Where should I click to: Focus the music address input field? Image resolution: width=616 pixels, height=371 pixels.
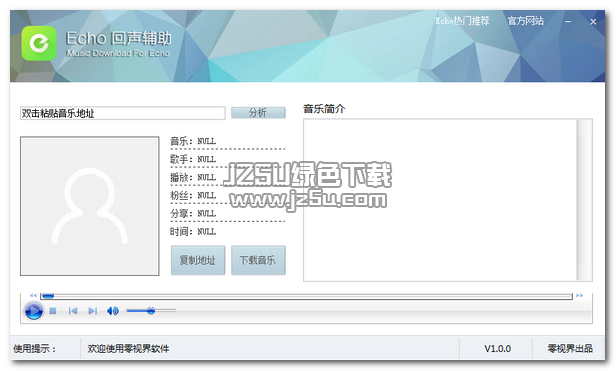(123, 113)
